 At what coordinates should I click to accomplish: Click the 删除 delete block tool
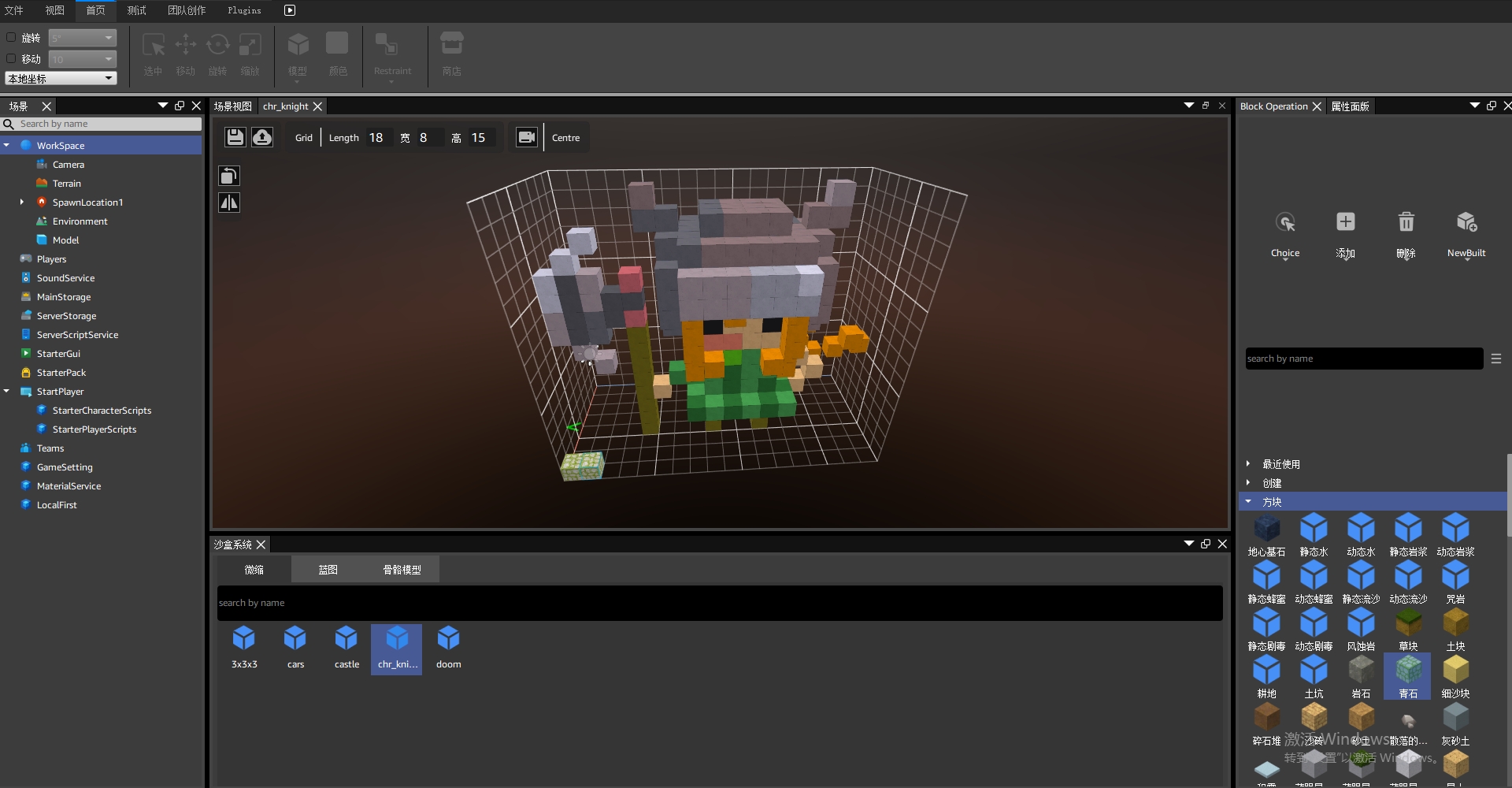(1406, 235)
